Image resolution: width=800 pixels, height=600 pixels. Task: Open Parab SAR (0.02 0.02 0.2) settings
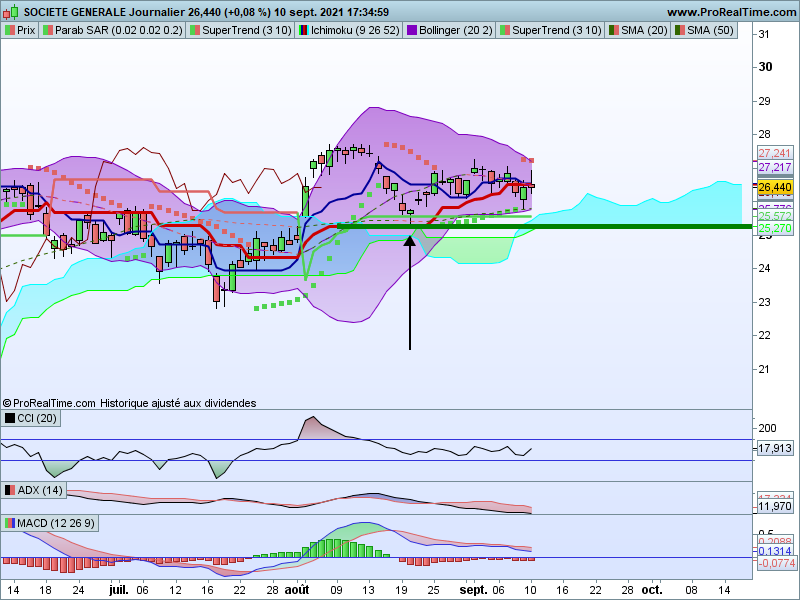112,30
